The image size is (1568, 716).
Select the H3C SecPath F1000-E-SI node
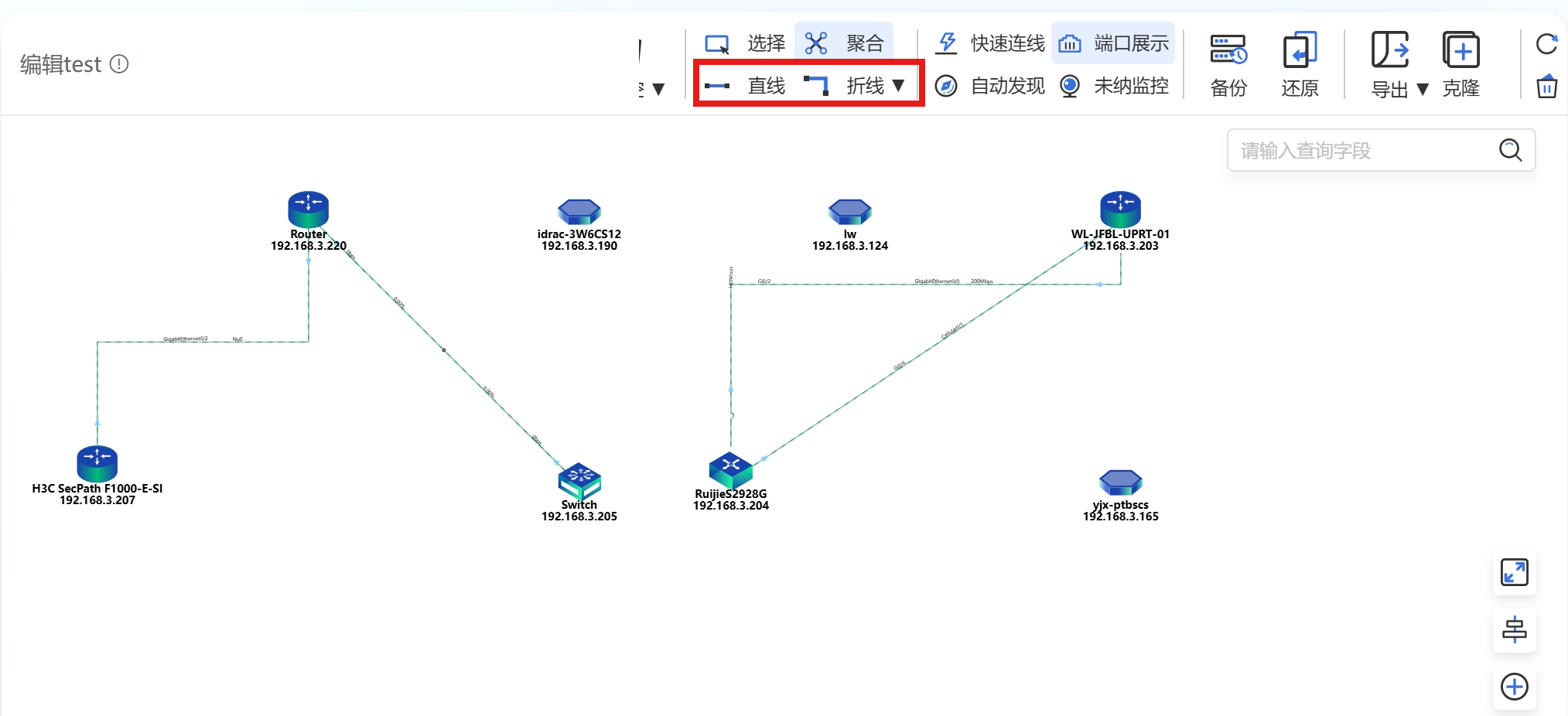coord(97,464)
